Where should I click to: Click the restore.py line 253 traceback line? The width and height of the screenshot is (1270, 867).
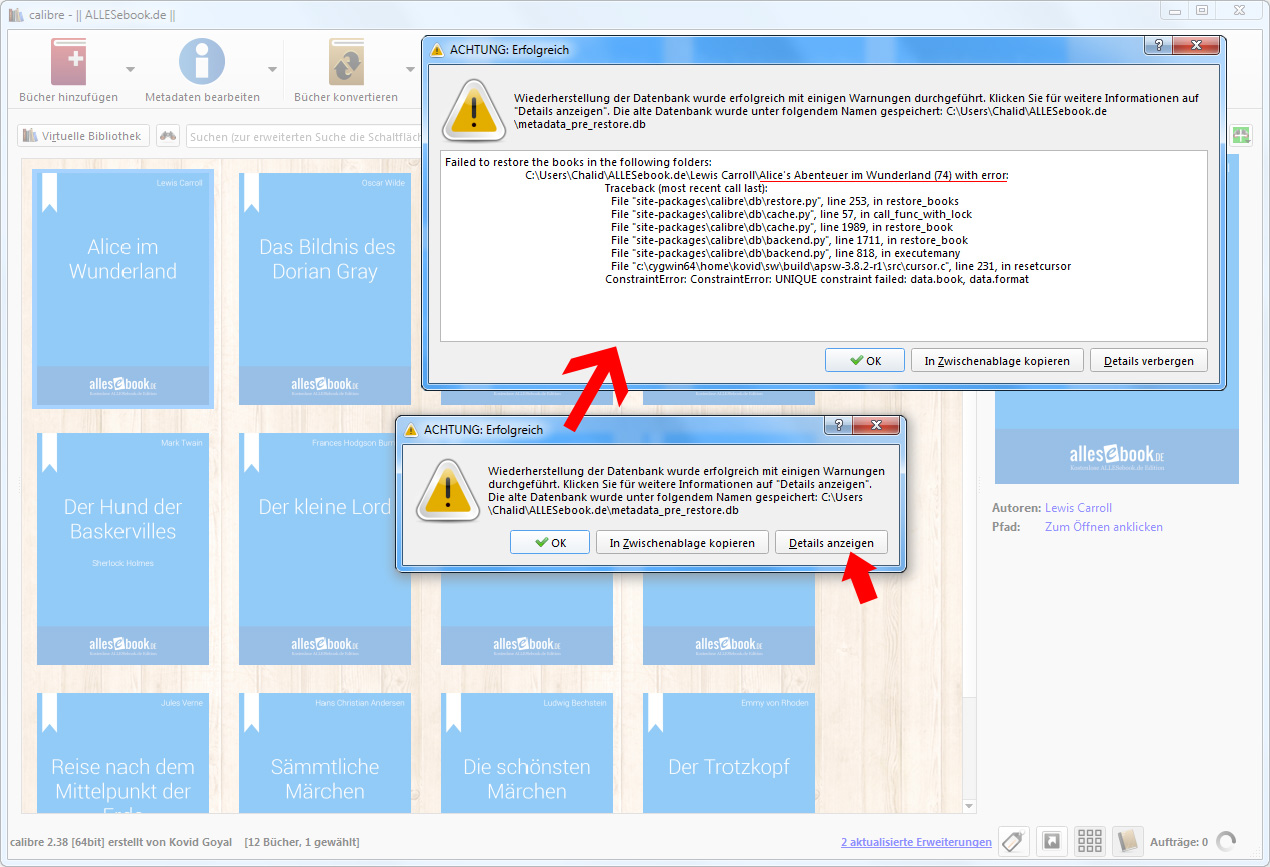(x=784, y=201)
